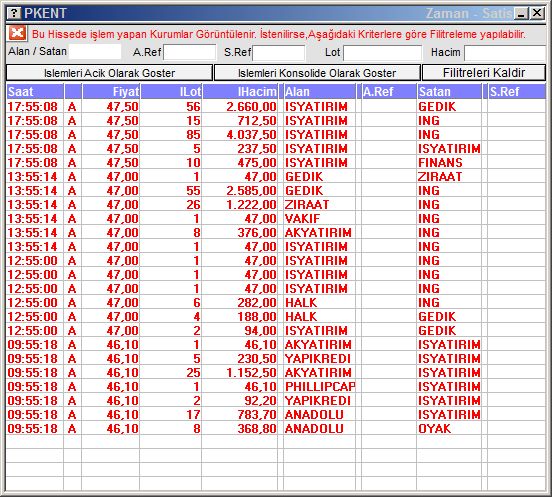Select Islemleri Konsolide Olarak Goster button

[317, 73]
